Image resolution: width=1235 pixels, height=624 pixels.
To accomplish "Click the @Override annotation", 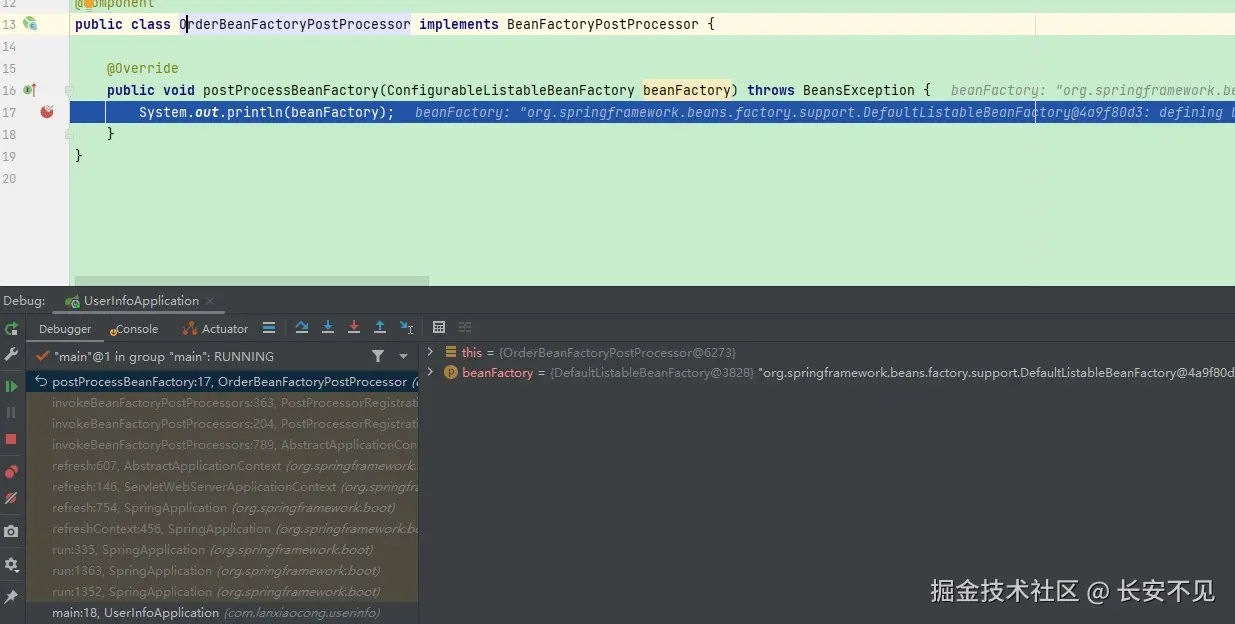I will (x=143, y=68).
